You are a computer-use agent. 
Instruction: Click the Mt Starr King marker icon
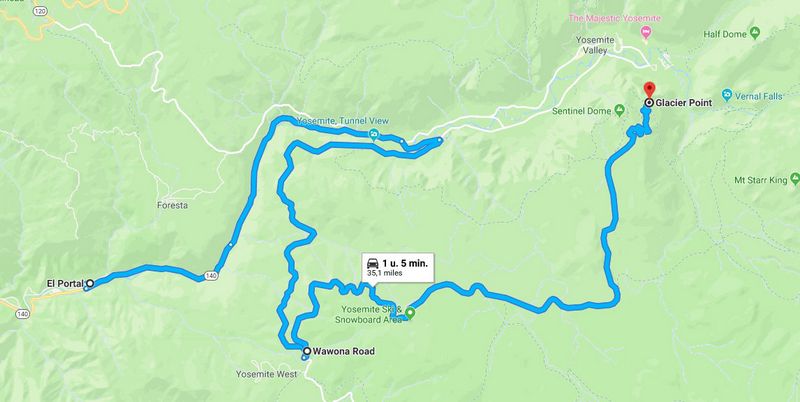tap(795, 179)
